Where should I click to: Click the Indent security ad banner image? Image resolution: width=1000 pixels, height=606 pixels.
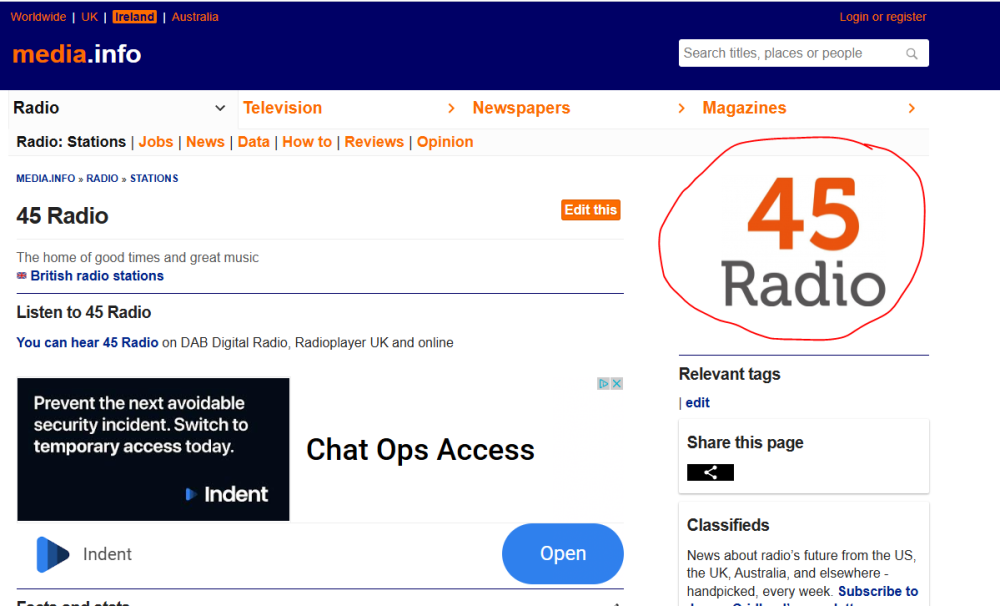click(x=153, y=449)
